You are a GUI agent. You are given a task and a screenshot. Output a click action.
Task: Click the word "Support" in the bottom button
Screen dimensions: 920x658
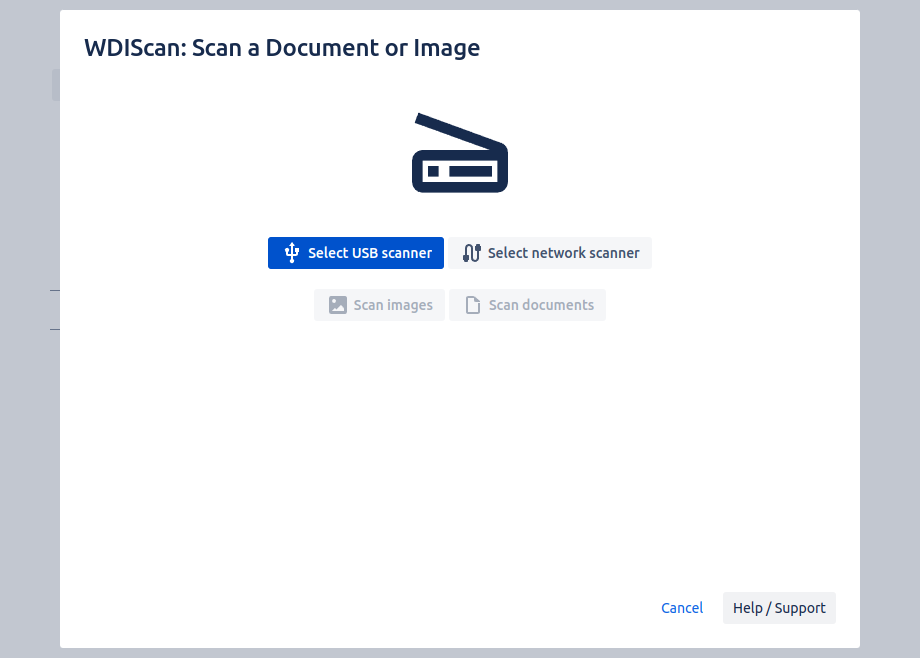click(801, 608)
